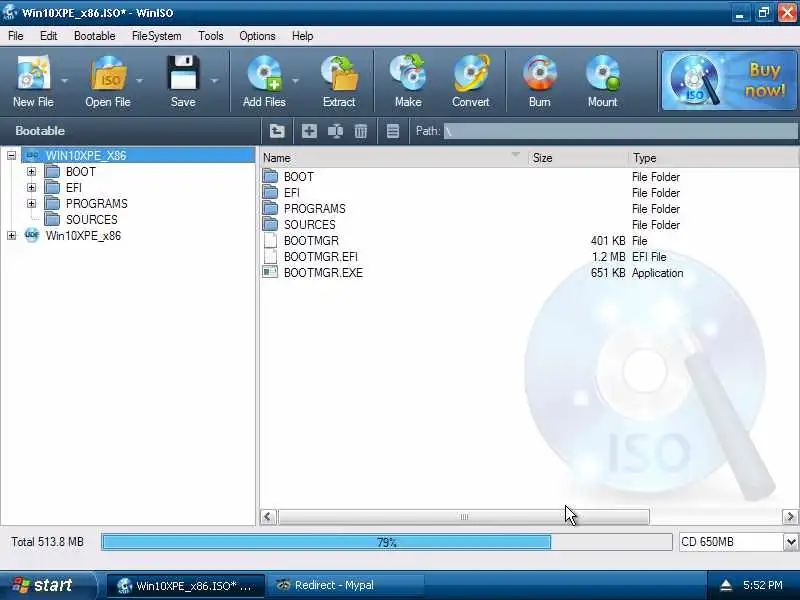
Task: Click the delete trash icon
Action: (x=361, y=131)
